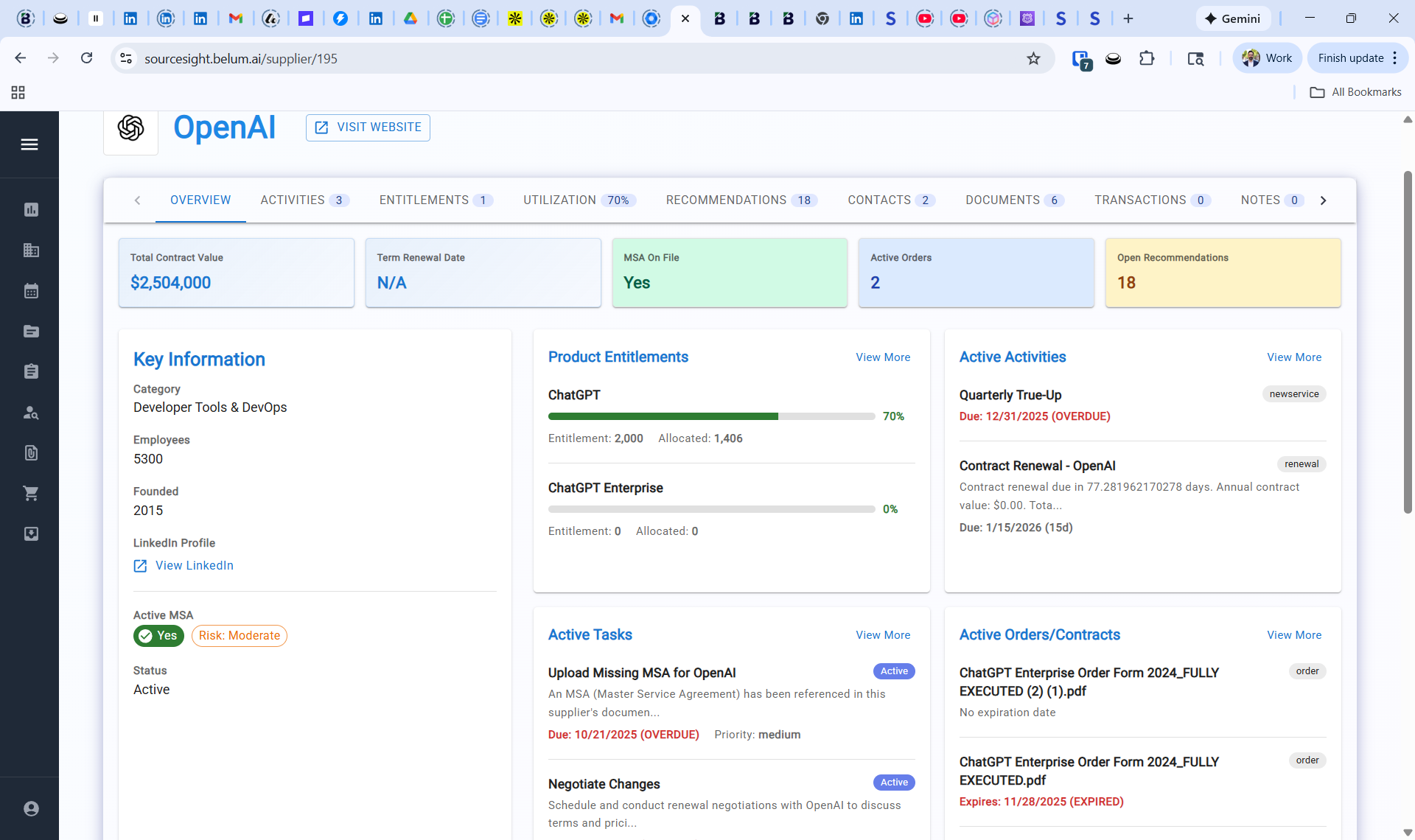
Task: Open browser profile menu labeled Work
Action: [1266, 57]
